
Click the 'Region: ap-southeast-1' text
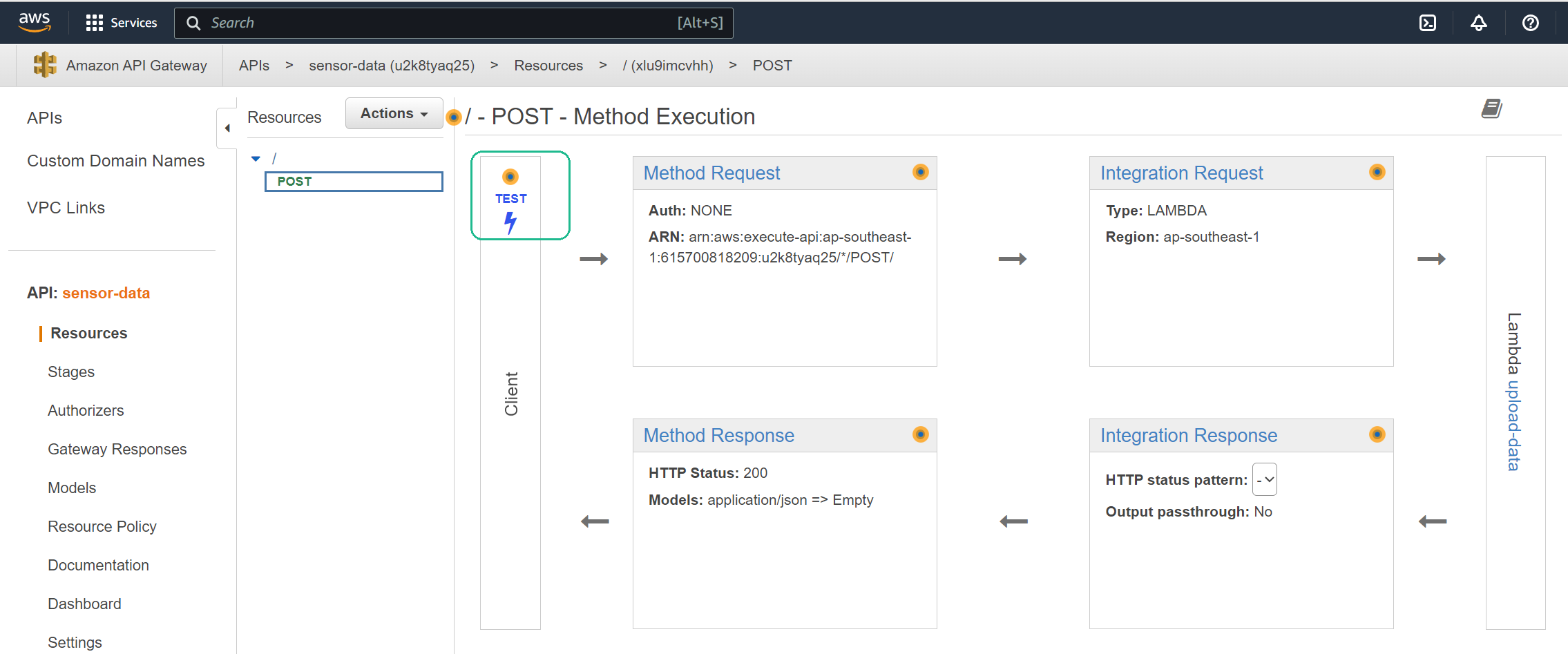point(1183,237)
